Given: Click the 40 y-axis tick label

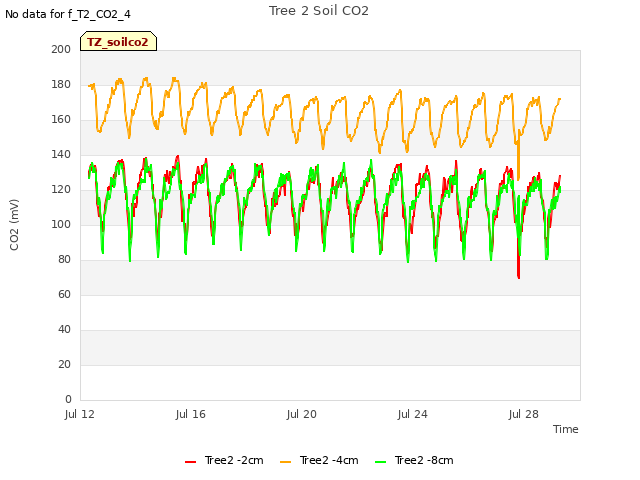Looking at the screenshot, I should tap(64, 329).
